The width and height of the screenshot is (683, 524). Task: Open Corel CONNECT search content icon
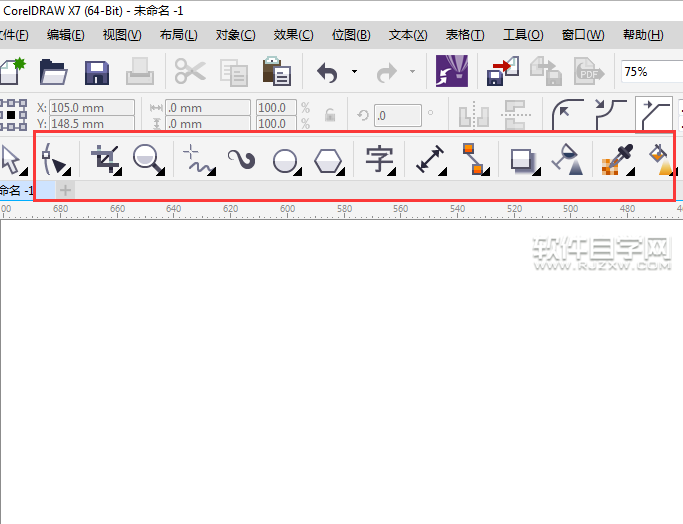(452, 71)
